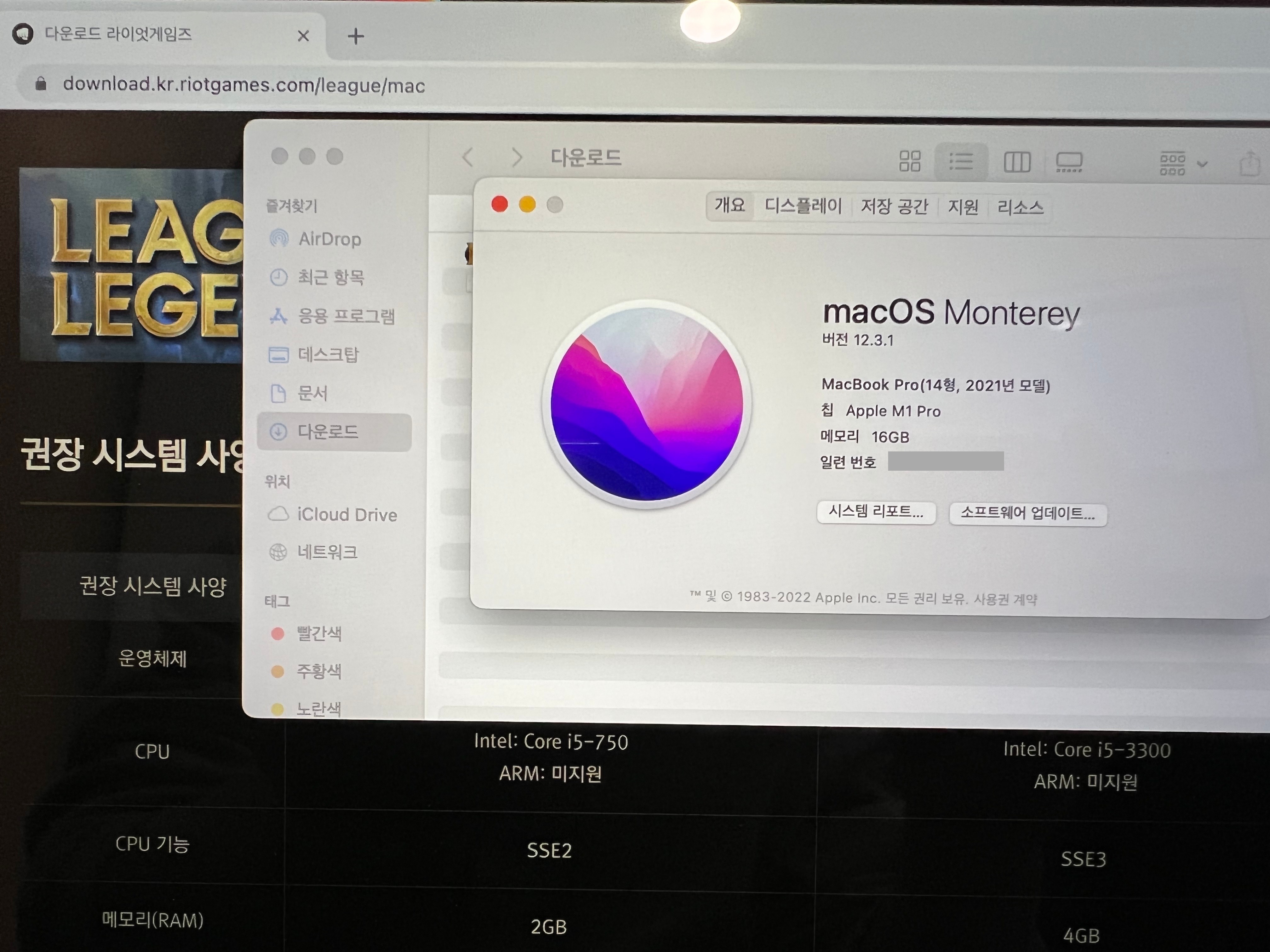The height and width of the screenshot is (952, 1270).
Task: Select the 빨간색 tag
Action: [306, 633]
